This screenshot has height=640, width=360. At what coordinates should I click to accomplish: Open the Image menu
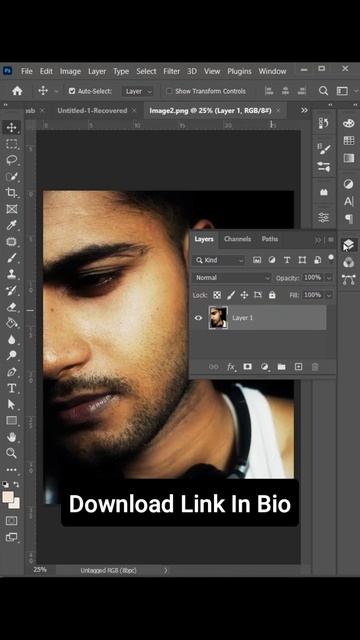click(70, 71)
